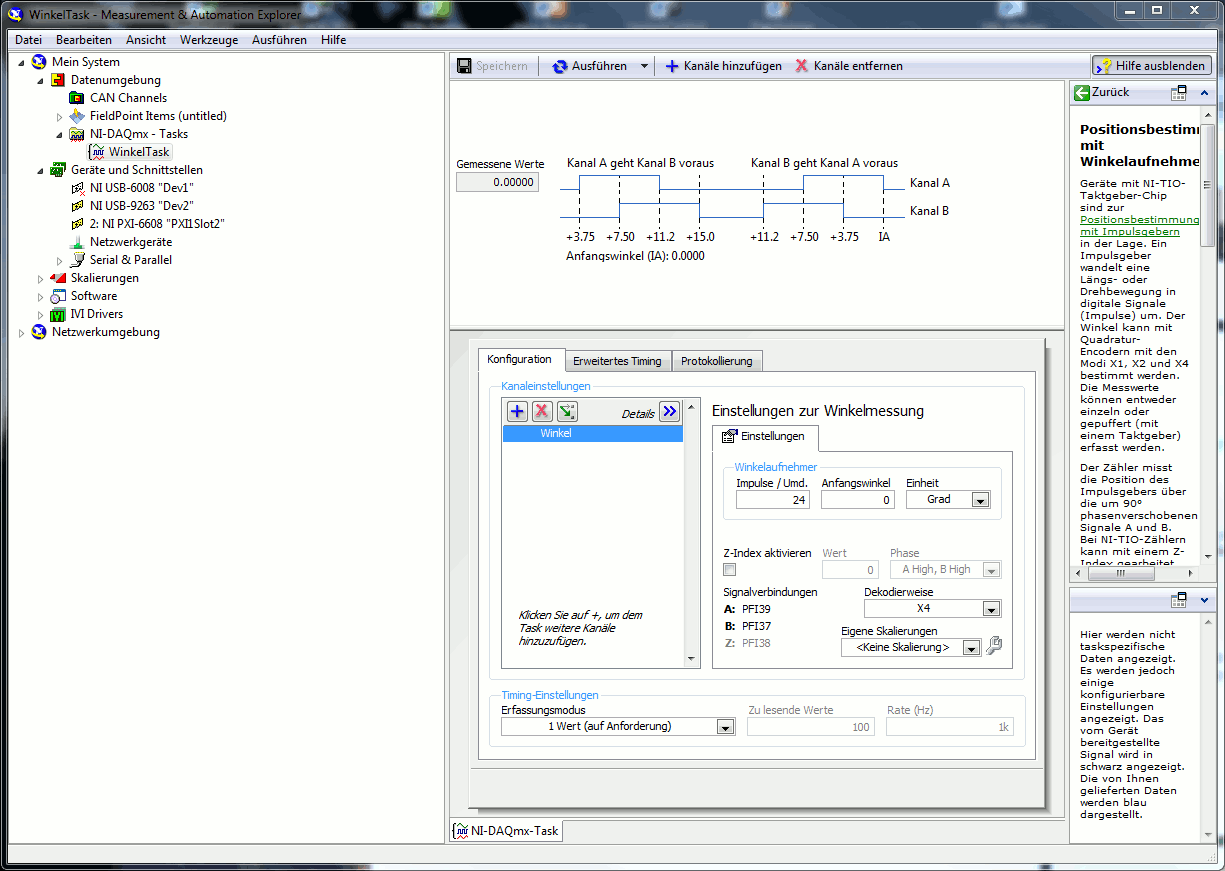The width and height of the screenshot is (1225, 871).
Task: Click the IVI Drivers icon
Action: pyautogui.click(x=58, y=314)
